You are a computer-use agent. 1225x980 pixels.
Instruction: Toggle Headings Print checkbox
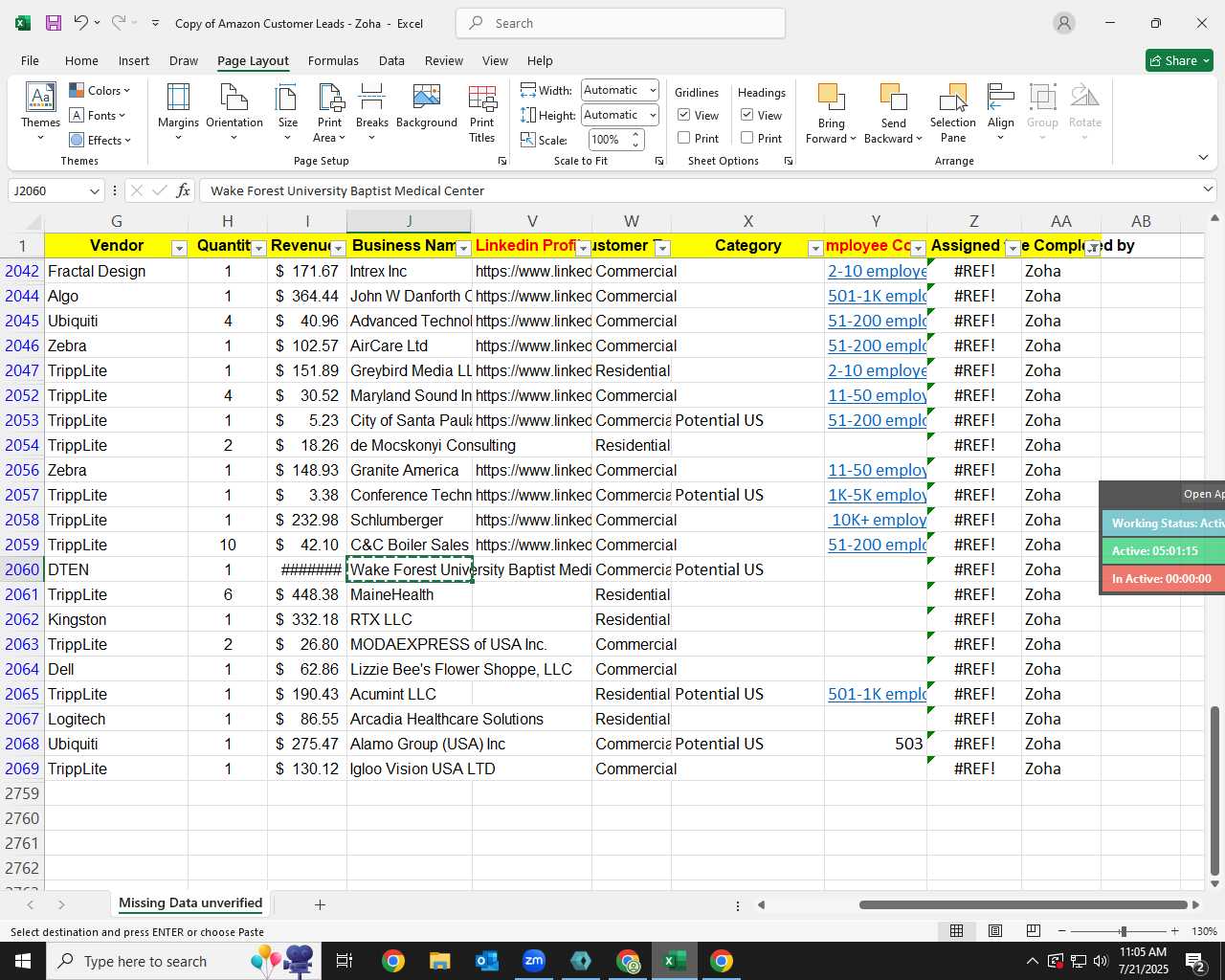tap(746, 138)
